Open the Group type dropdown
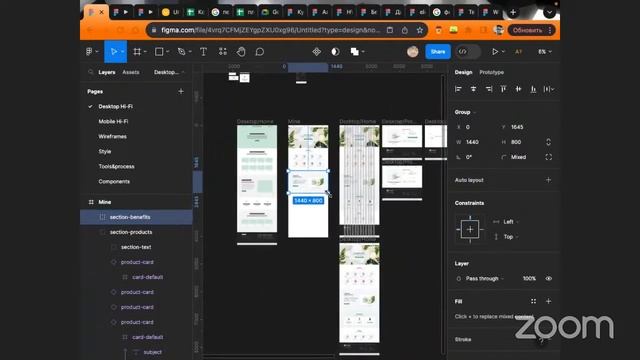Screen dimensions: 640x360 tap(465, 112)
